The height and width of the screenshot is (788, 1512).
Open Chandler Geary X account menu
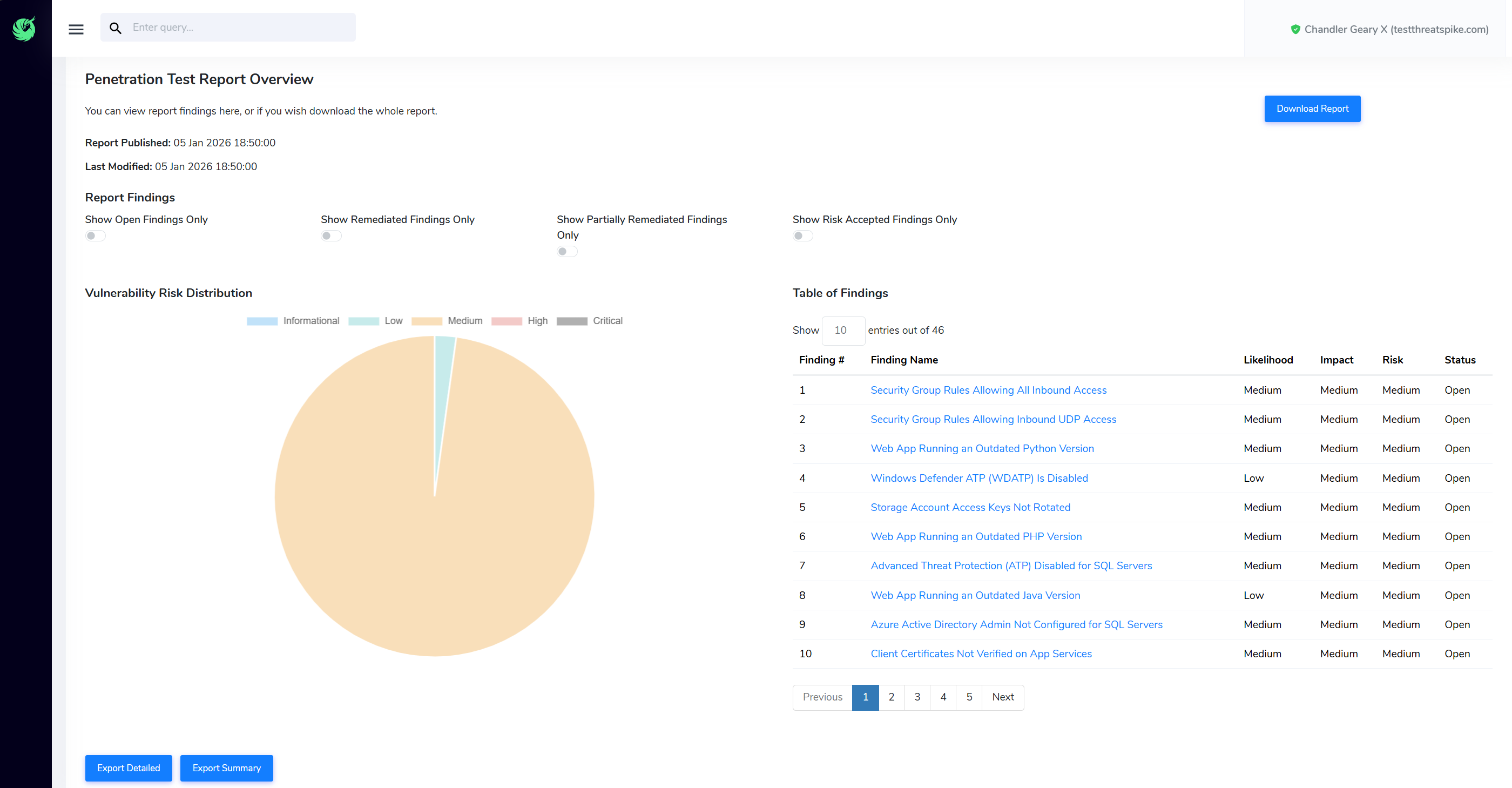(x=1396, y=29)
